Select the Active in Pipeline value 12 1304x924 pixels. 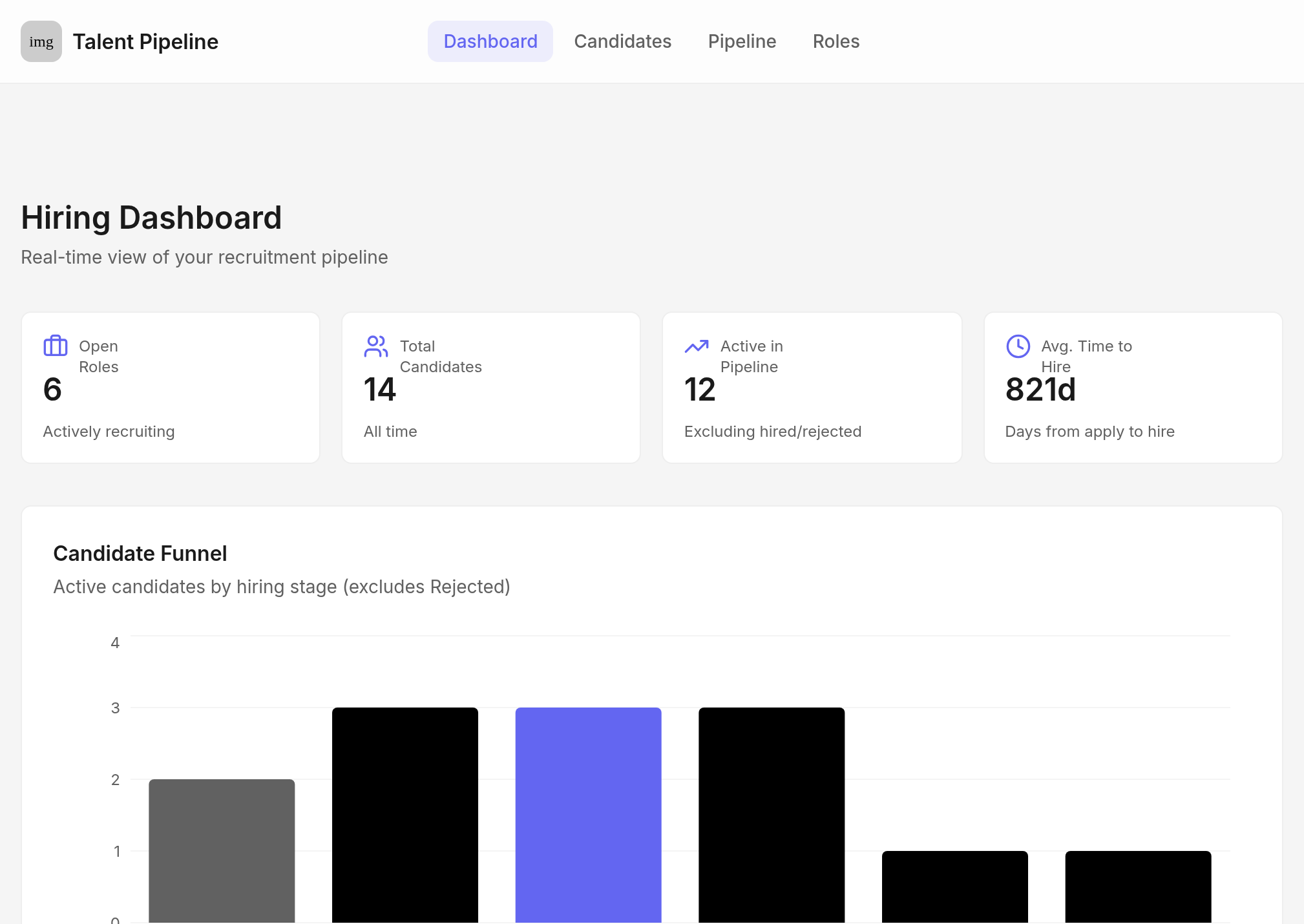[700, 390]
